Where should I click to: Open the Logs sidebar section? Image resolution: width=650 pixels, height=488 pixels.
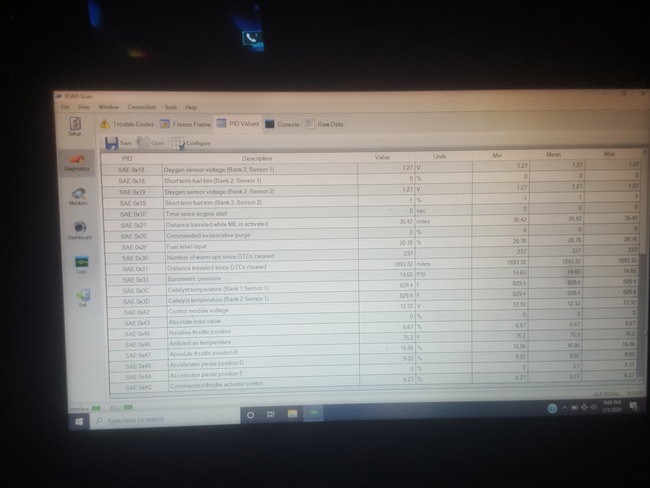82,265
